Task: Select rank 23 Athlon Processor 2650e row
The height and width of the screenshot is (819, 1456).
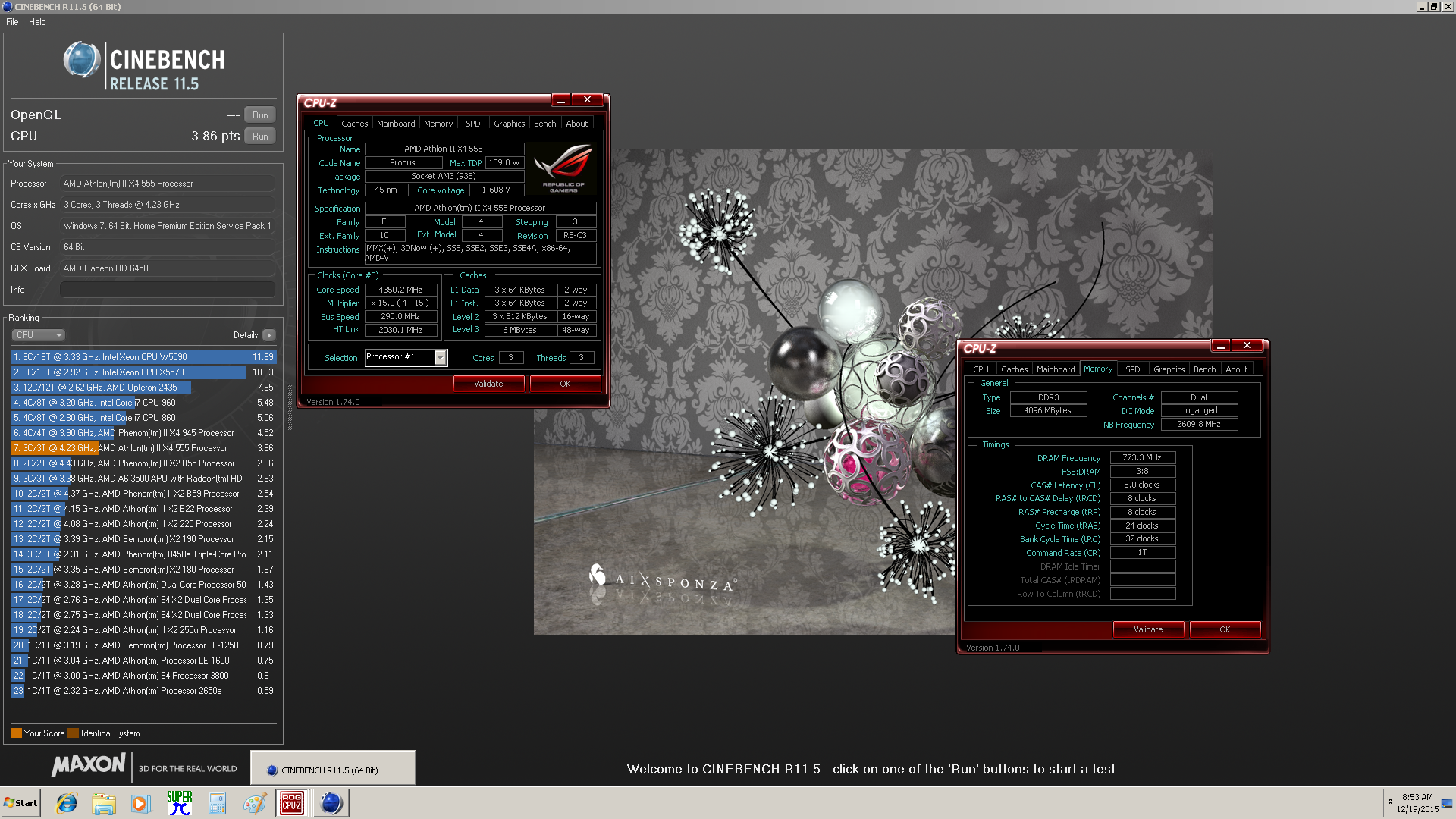Action: click(143, 691)
